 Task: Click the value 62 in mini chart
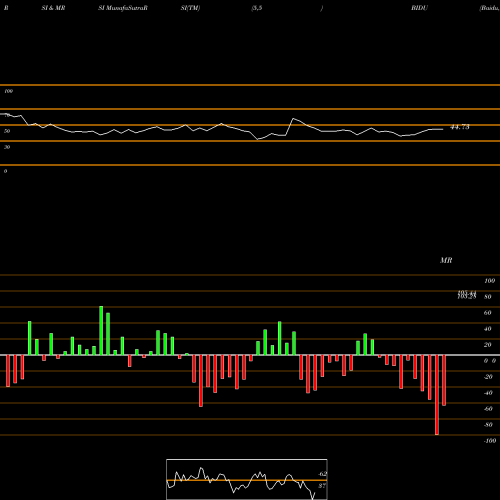tap(323, 474)
